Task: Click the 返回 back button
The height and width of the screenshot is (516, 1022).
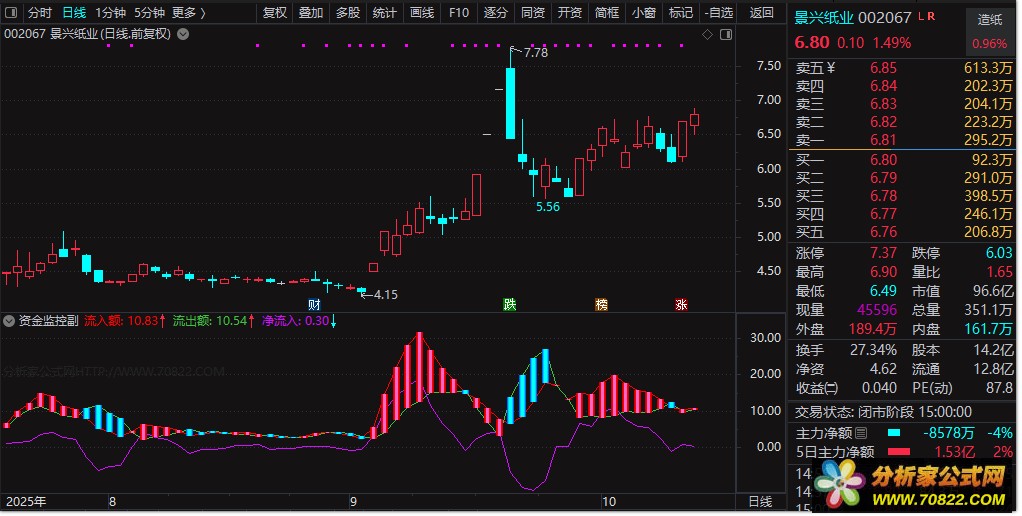Action: (x=761, y=12)
